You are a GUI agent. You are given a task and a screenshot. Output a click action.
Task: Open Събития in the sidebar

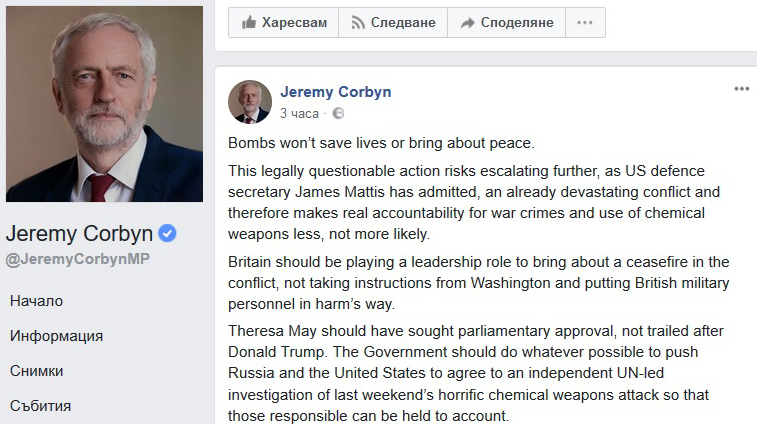click(x=41, y=406)
